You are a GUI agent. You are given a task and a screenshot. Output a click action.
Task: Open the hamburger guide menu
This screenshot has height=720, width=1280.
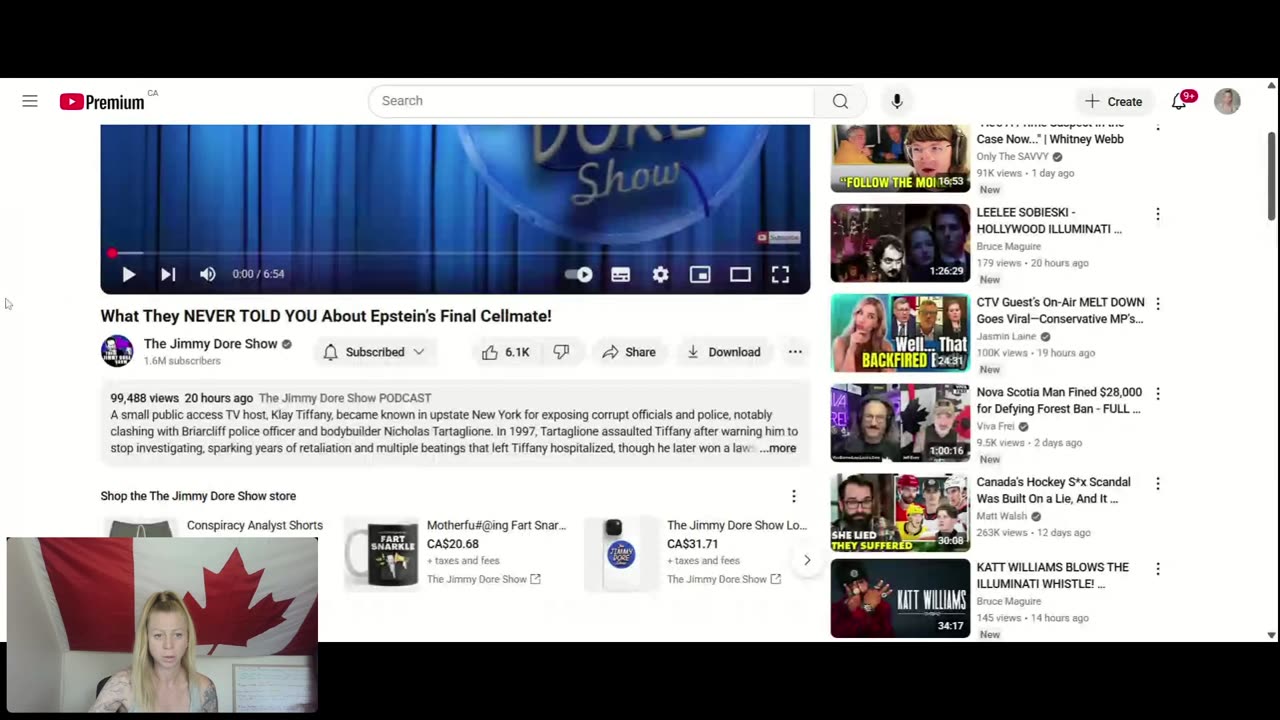(x=30, y=101)
